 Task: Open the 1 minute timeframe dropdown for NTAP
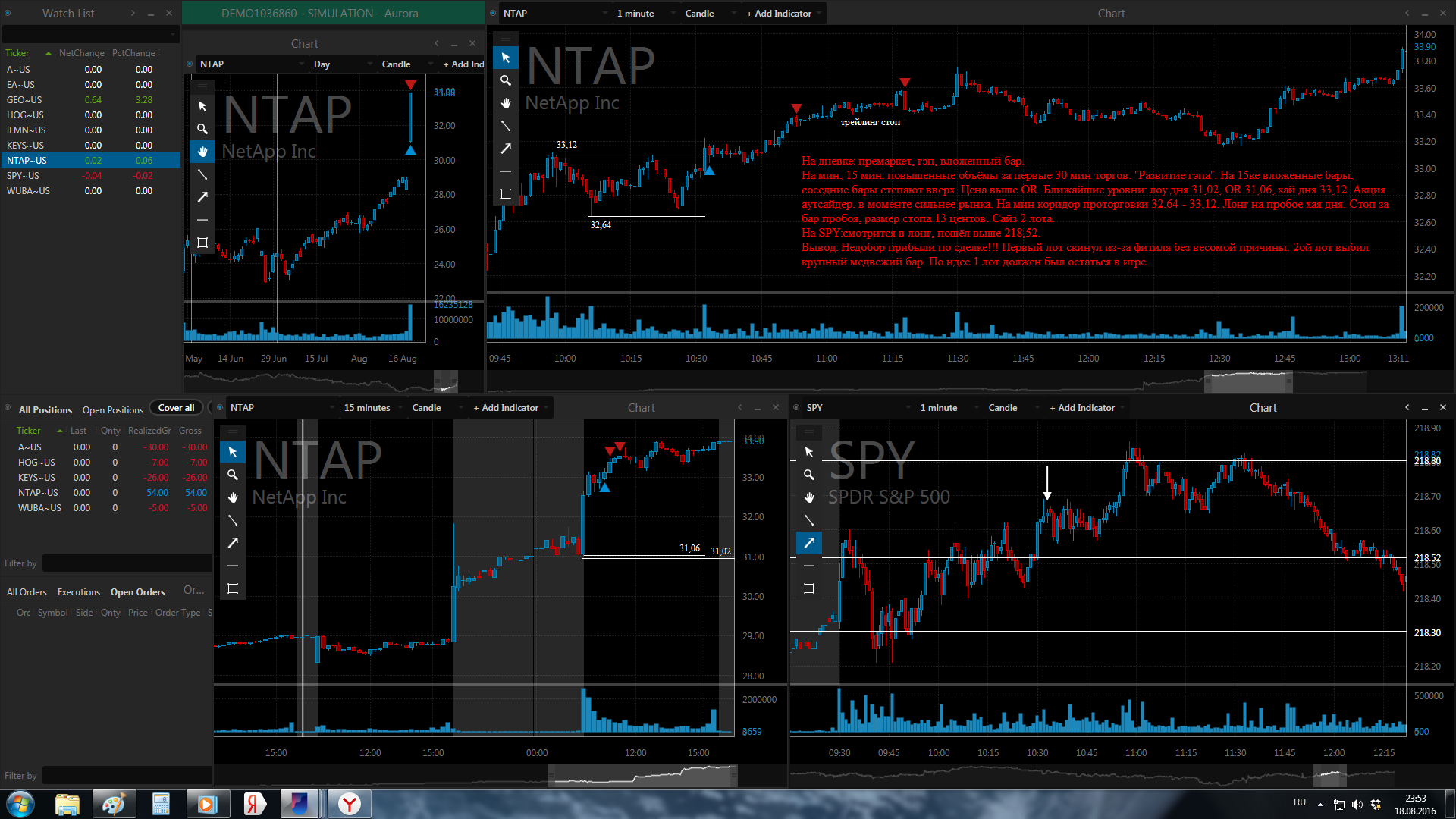tap(645, 13)
